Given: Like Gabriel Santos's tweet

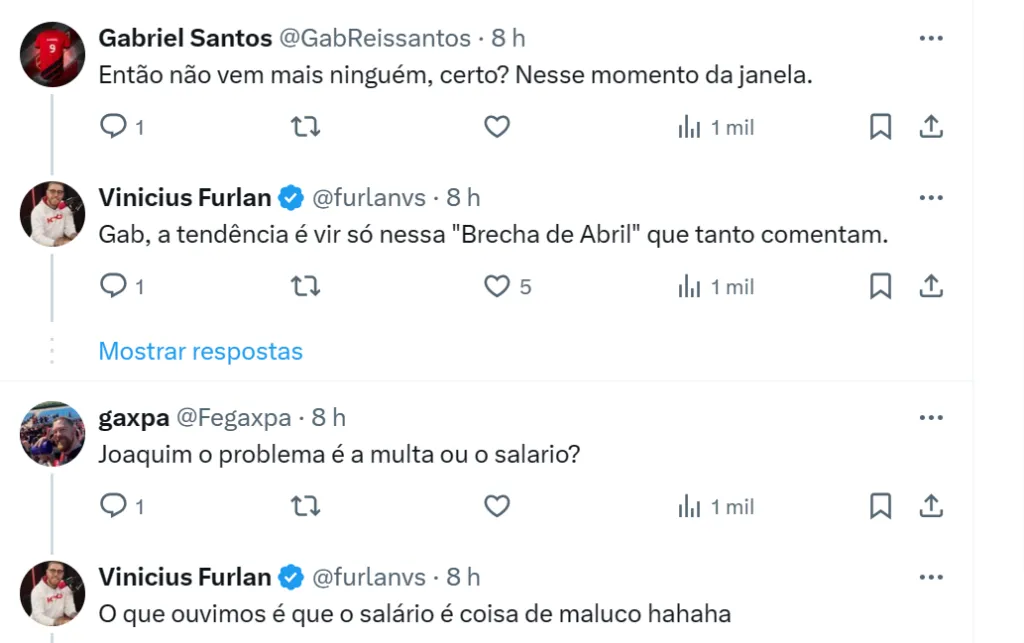Looking at the screenshot, I should pos(497,127).
